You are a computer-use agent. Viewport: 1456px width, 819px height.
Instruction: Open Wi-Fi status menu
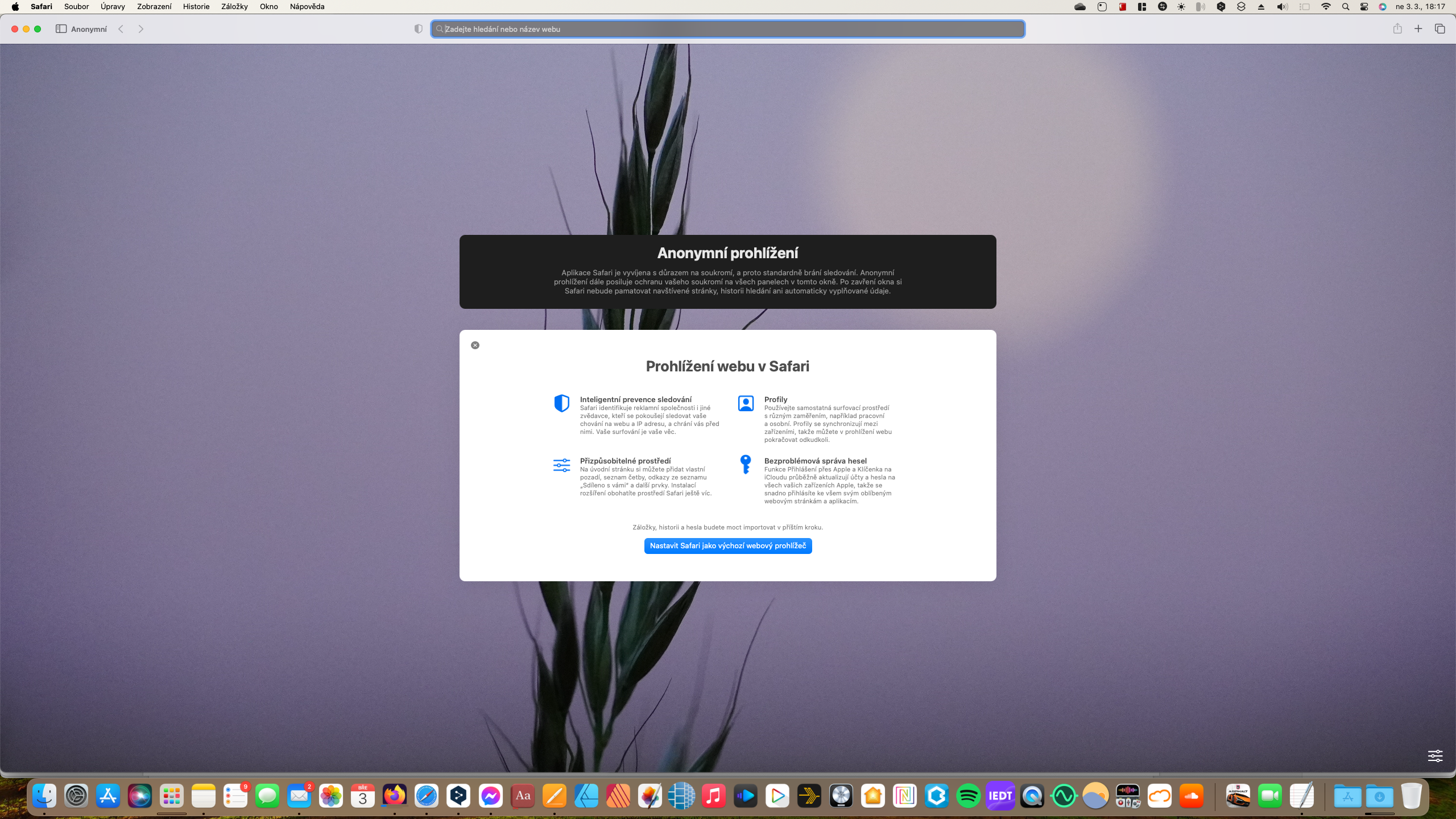click(x=1326, y=7)
